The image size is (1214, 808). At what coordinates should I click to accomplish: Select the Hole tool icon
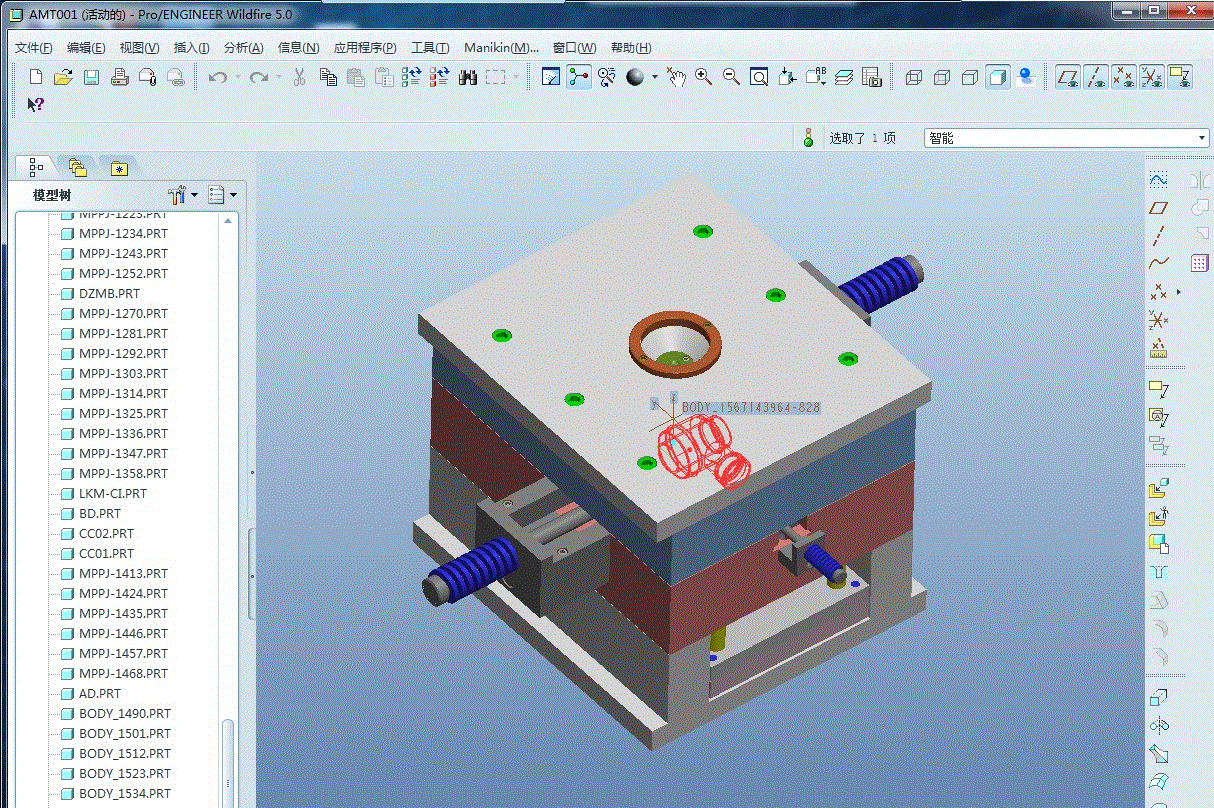1159,573
